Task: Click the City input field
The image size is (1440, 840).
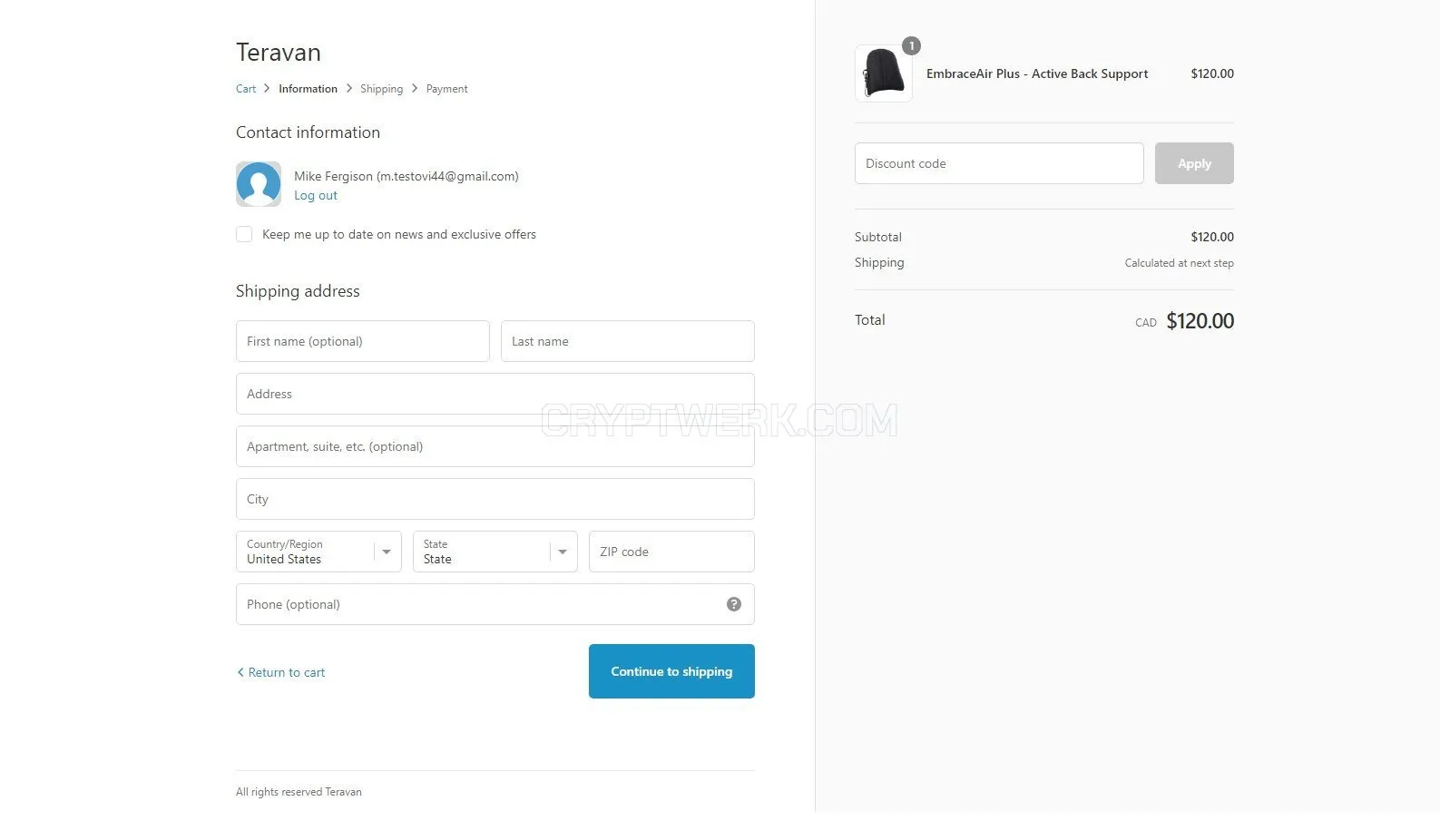Action: click(495, 499)
